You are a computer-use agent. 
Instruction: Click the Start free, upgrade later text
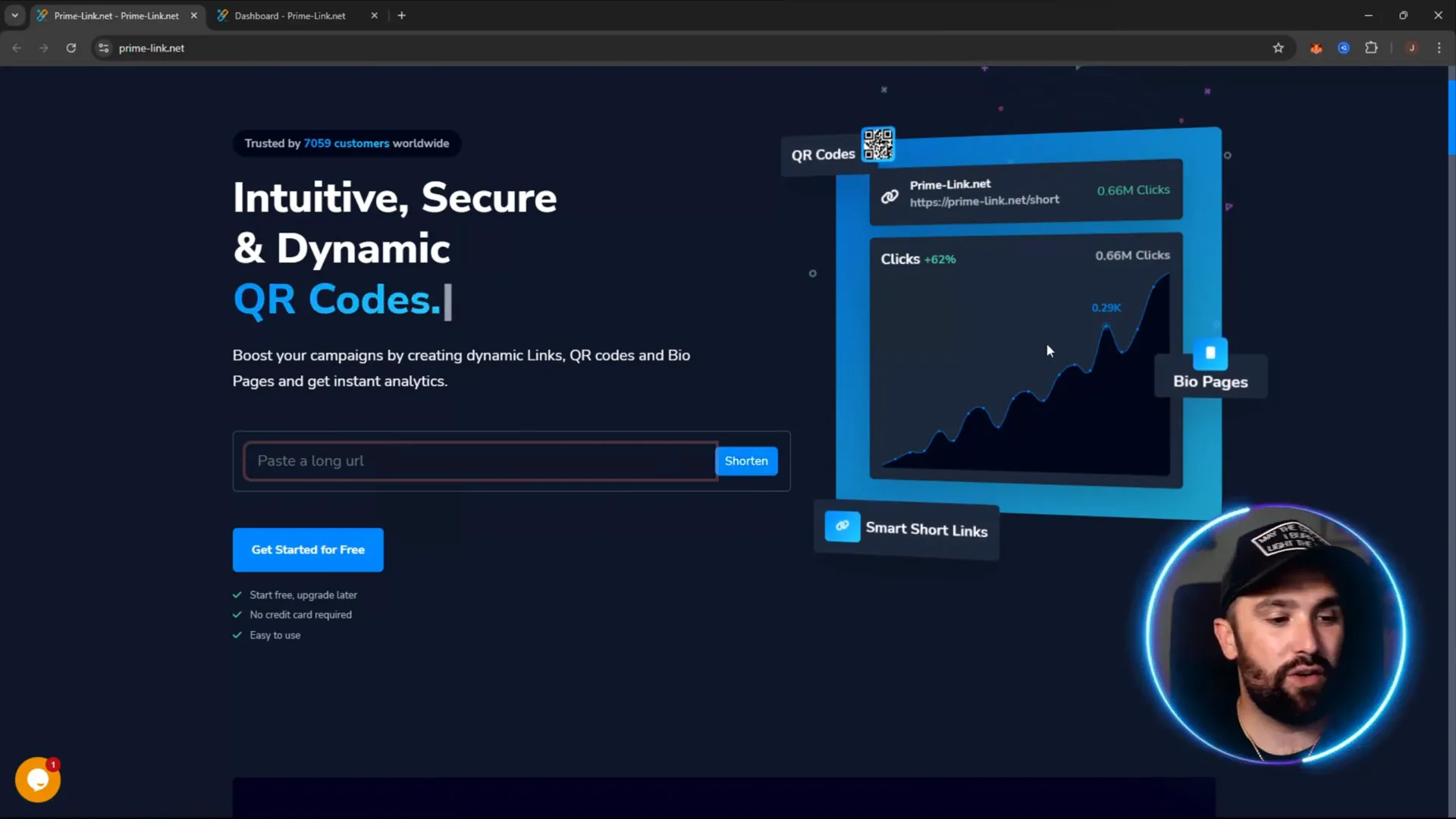303,595
